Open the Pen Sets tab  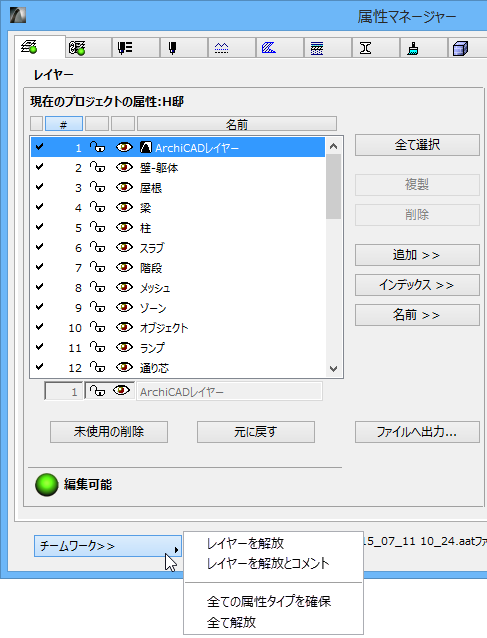[135, 48]
